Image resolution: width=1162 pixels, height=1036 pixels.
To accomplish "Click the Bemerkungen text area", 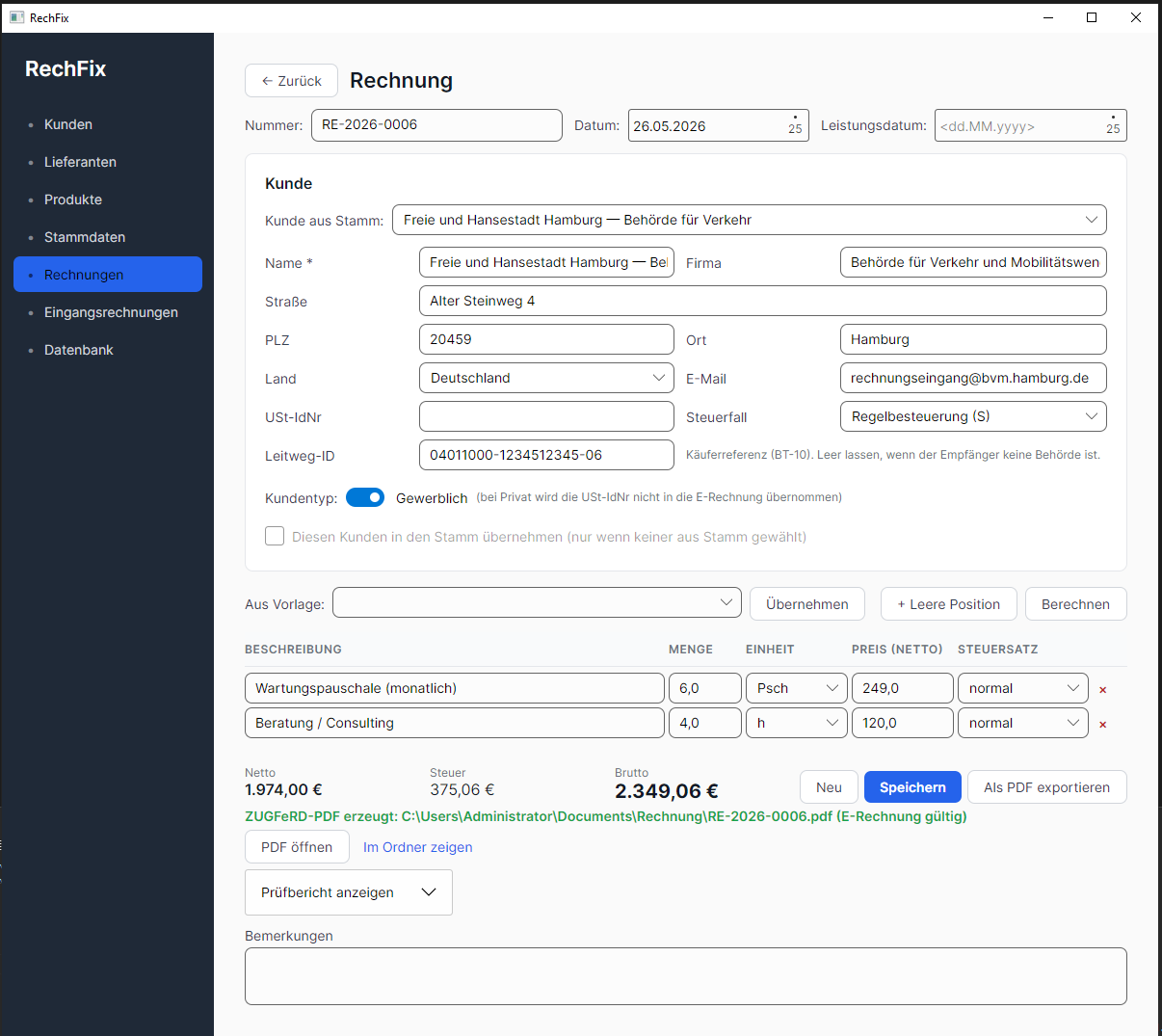I will point(686,976).
